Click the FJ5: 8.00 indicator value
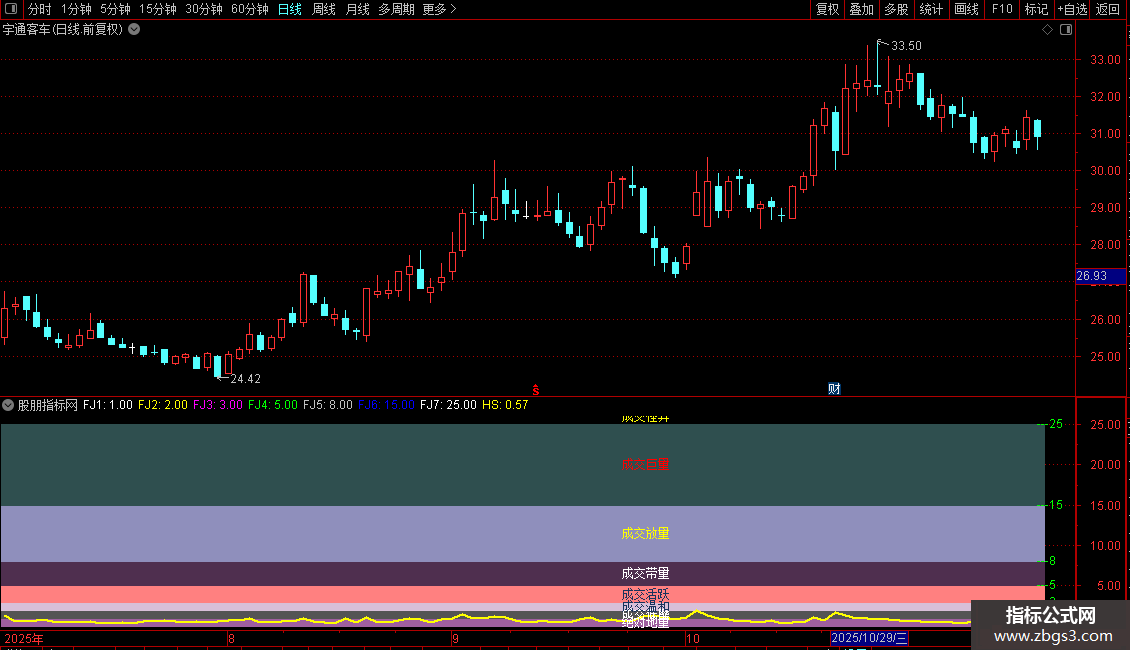 click(327, 405)
